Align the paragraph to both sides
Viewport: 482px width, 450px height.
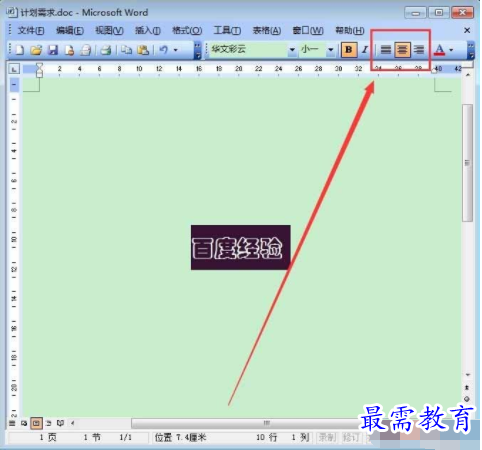(386, 50)
